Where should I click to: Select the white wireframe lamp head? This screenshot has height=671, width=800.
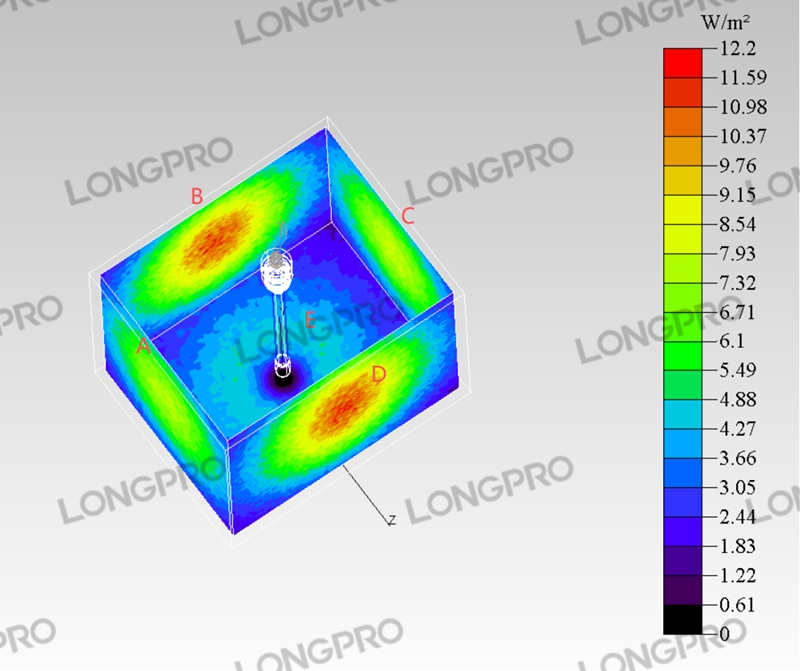click(x=277, y=268)
